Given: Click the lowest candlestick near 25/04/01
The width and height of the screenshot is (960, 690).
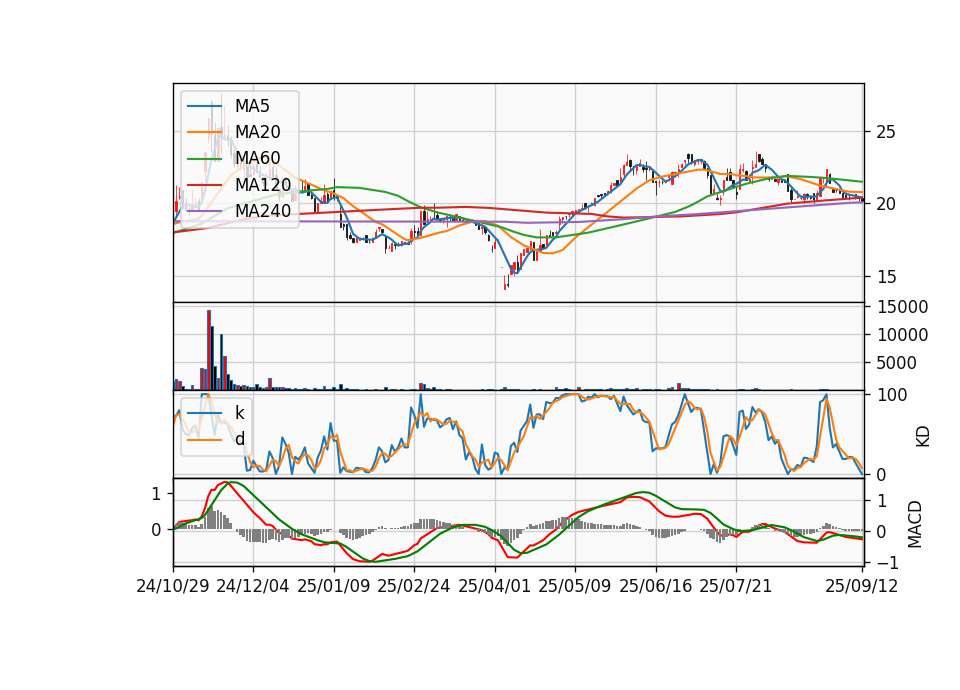Looking at the screenshot, I should 506,282.
